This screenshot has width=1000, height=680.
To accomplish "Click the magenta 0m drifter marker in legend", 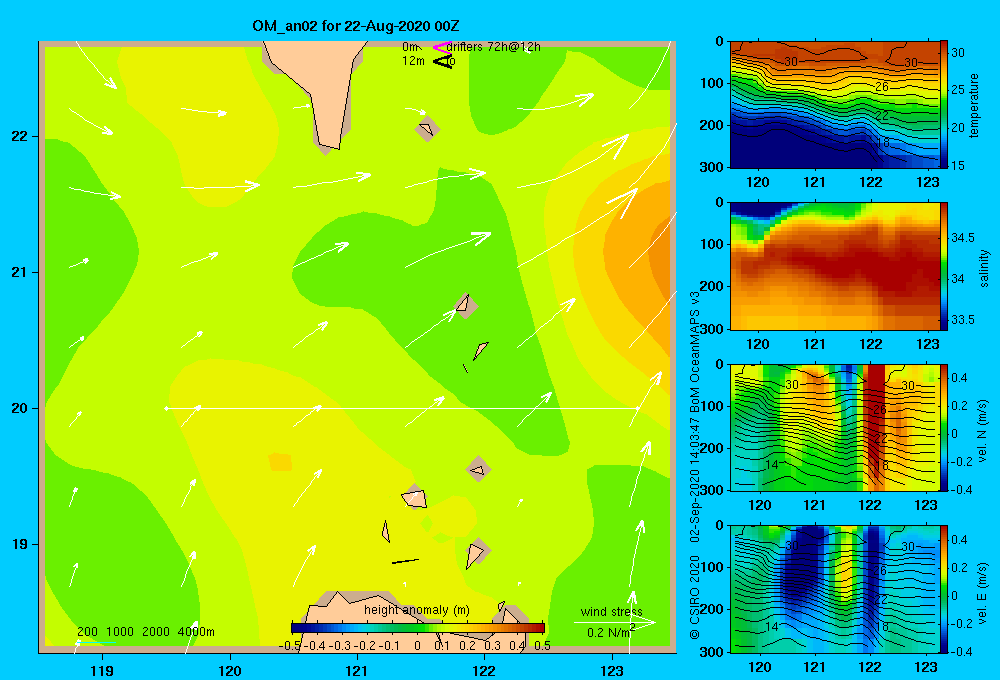I will click(x=442, y=47).
